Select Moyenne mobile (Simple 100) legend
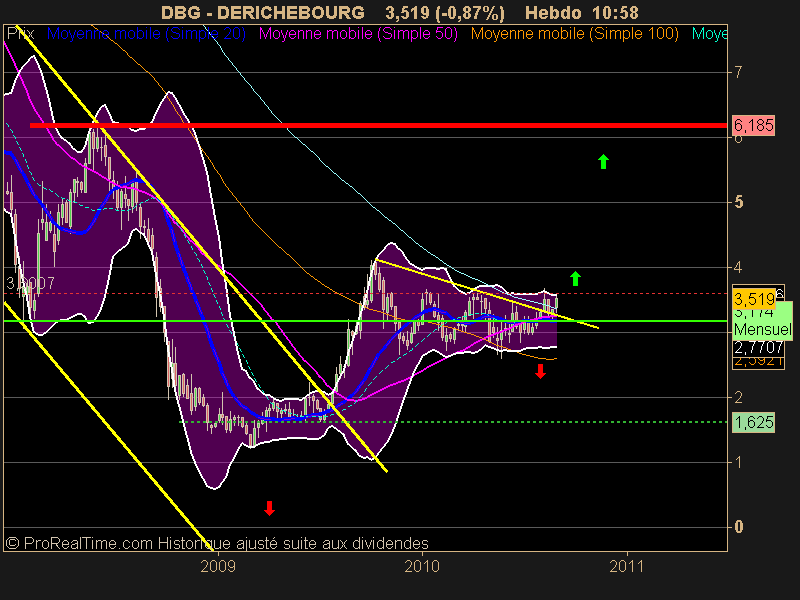Viewport: 800px width, 600px height. (x=574, y=34)
